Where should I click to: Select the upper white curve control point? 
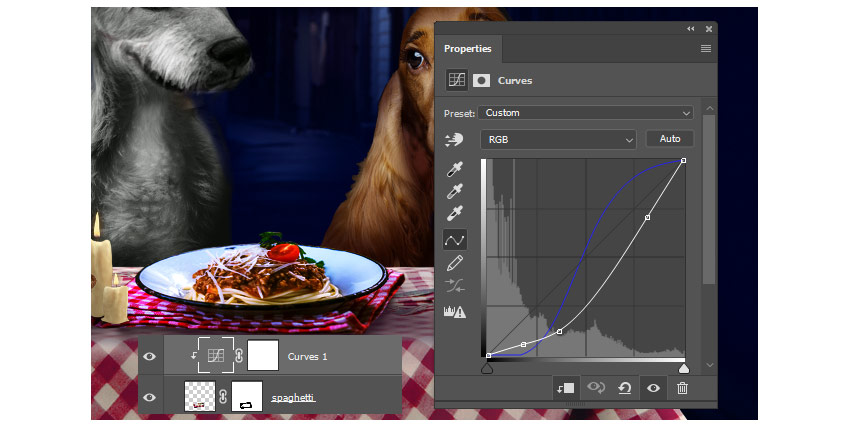pos(647,217)
